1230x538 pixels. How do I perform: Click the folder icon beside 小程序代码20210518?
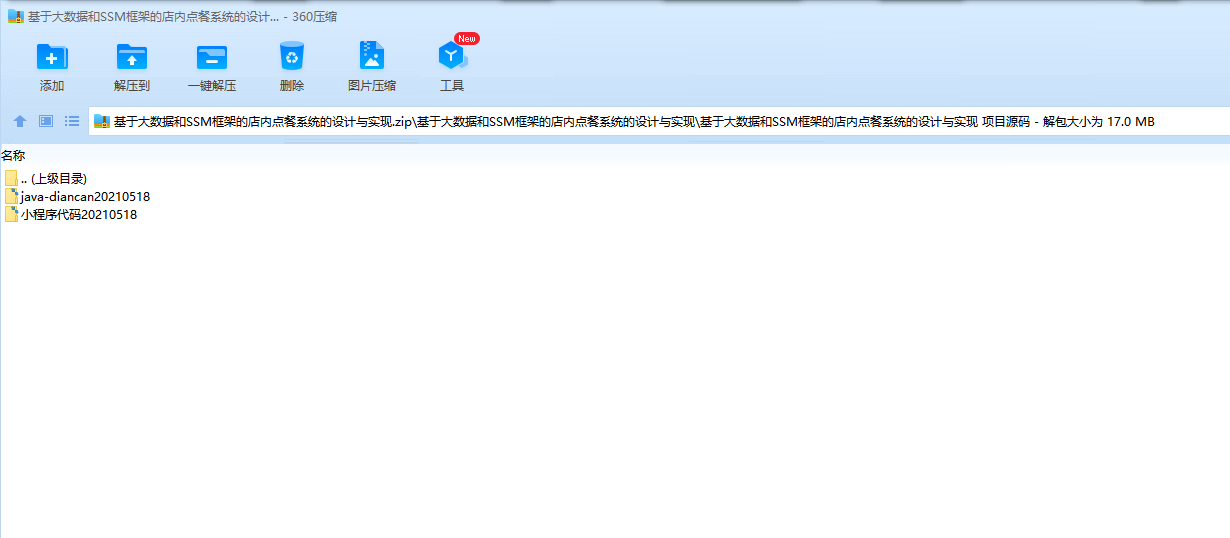[11, 214]
